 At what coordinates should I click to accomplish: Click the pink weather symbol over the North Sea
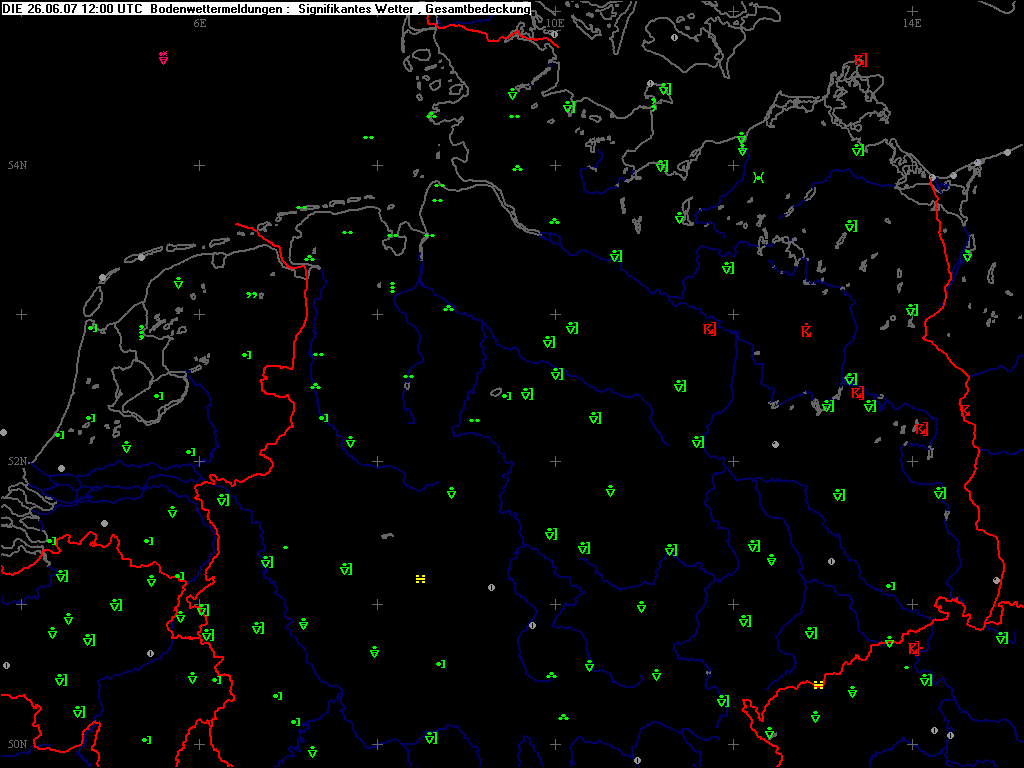pos(163,58)
